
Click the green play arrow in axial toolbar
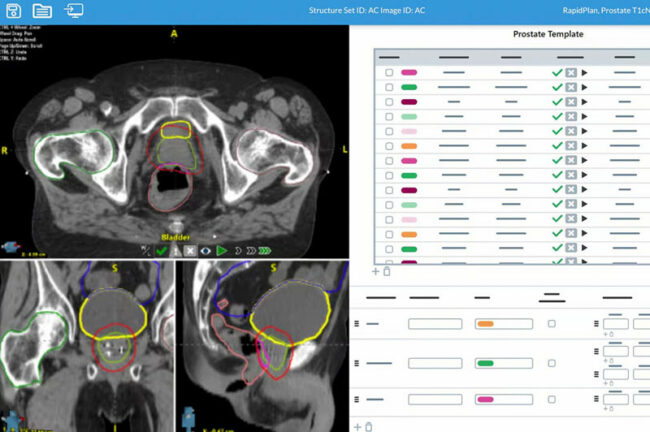(222, 251)
